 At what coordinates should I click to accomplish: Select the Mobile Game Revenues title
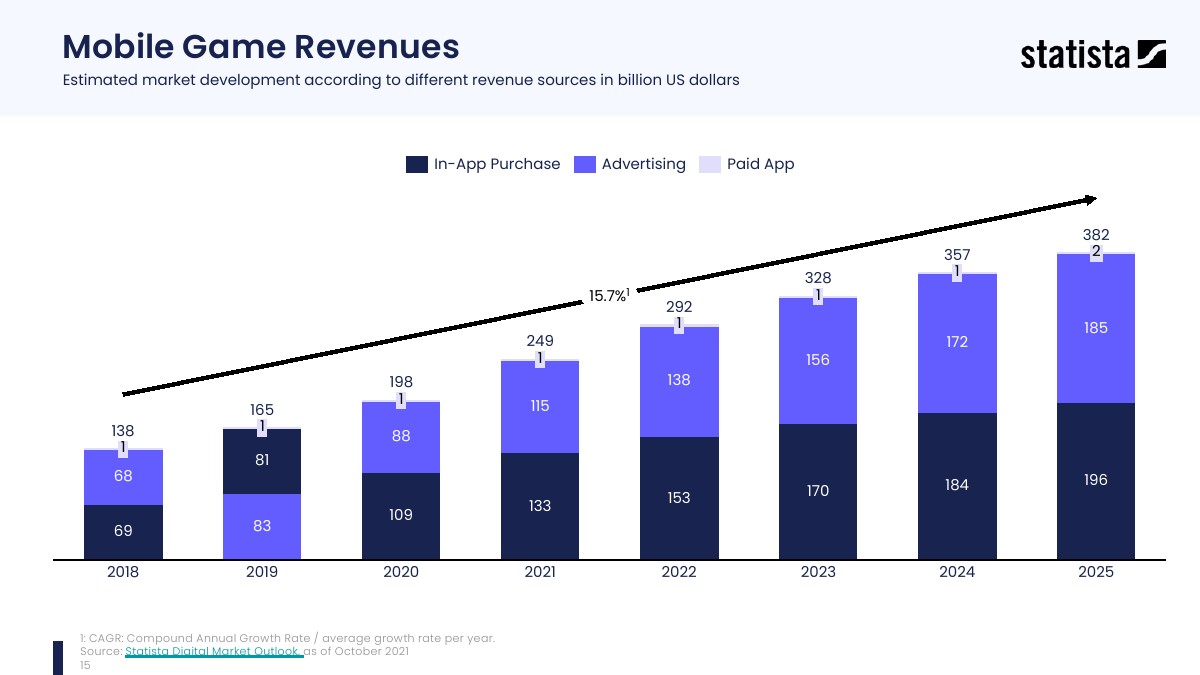pyautogui.click(x=261, y=46)
